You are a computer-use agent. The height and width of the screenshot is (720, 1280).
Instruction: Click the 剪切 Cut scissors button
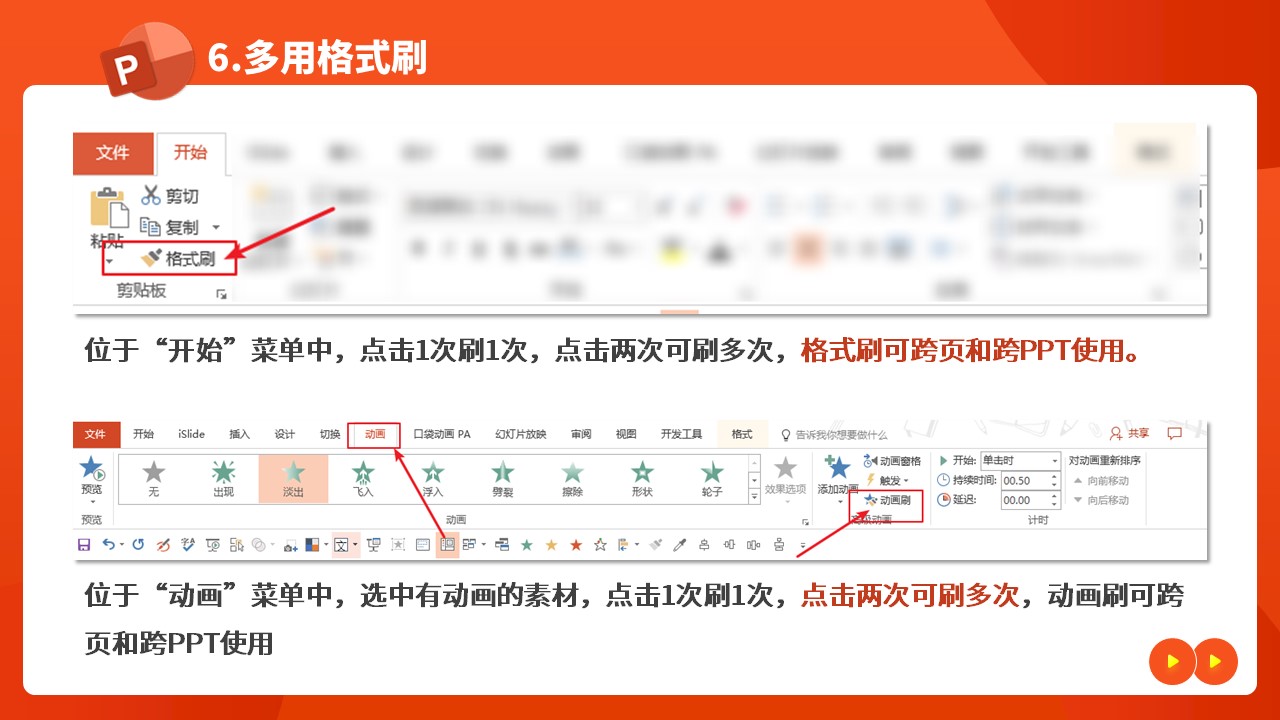[x=169, y=196]
